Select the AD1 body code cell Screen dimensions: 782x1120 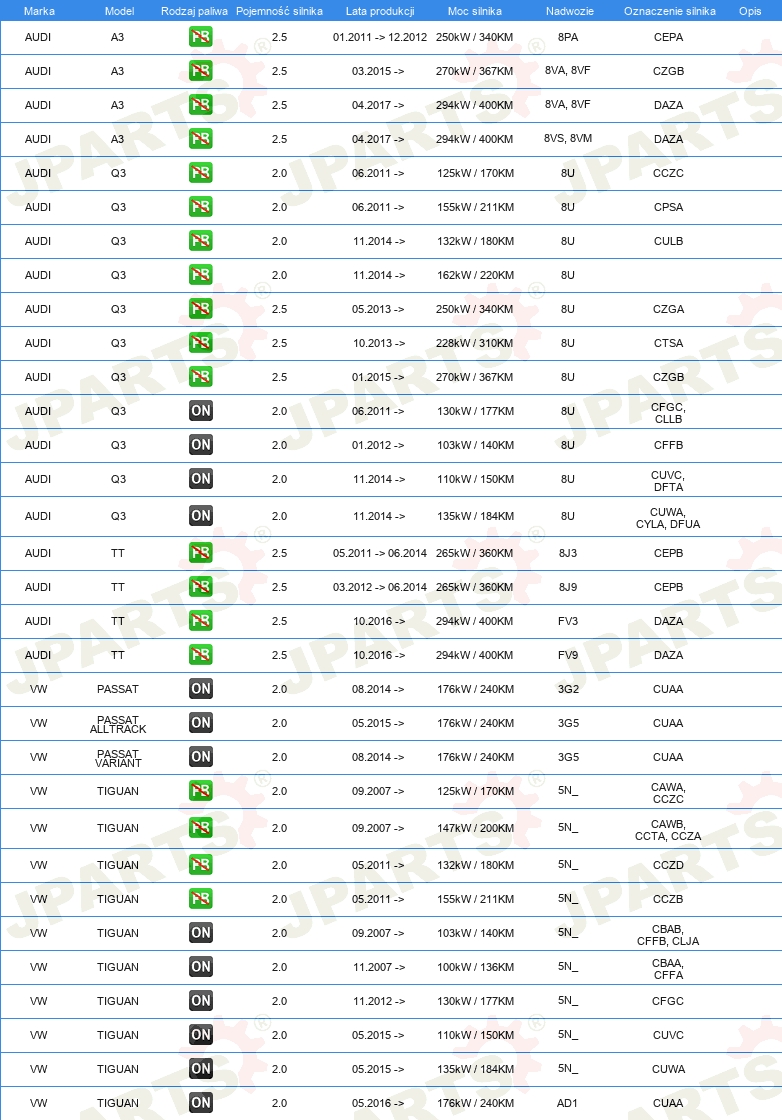click(567, 1103)
